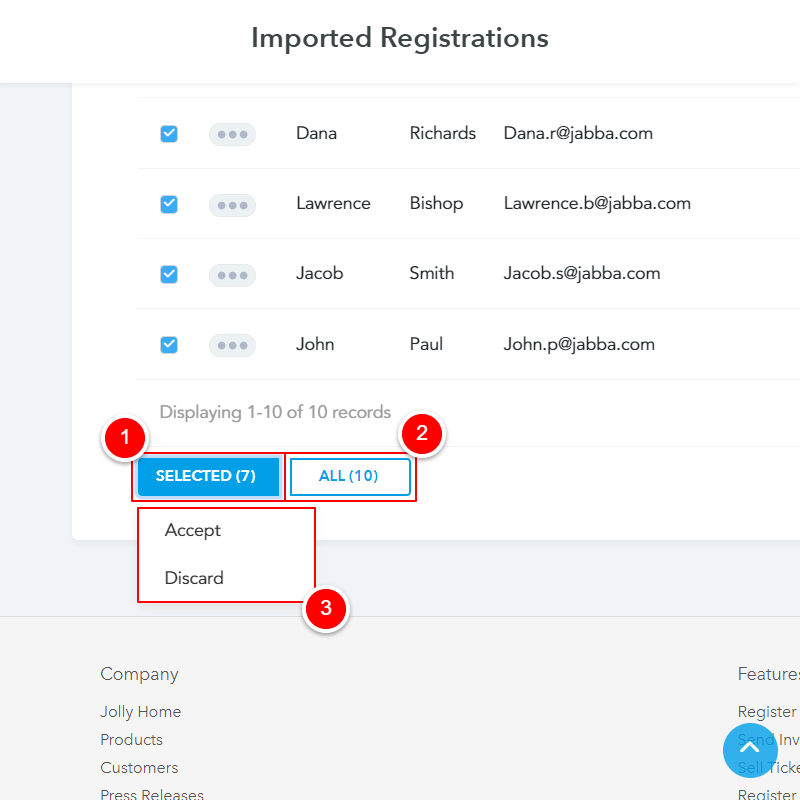Screen dimensions: 800x800
Task: Open the actions menu for Lawrence's row
Action: [x=232, y=205]
